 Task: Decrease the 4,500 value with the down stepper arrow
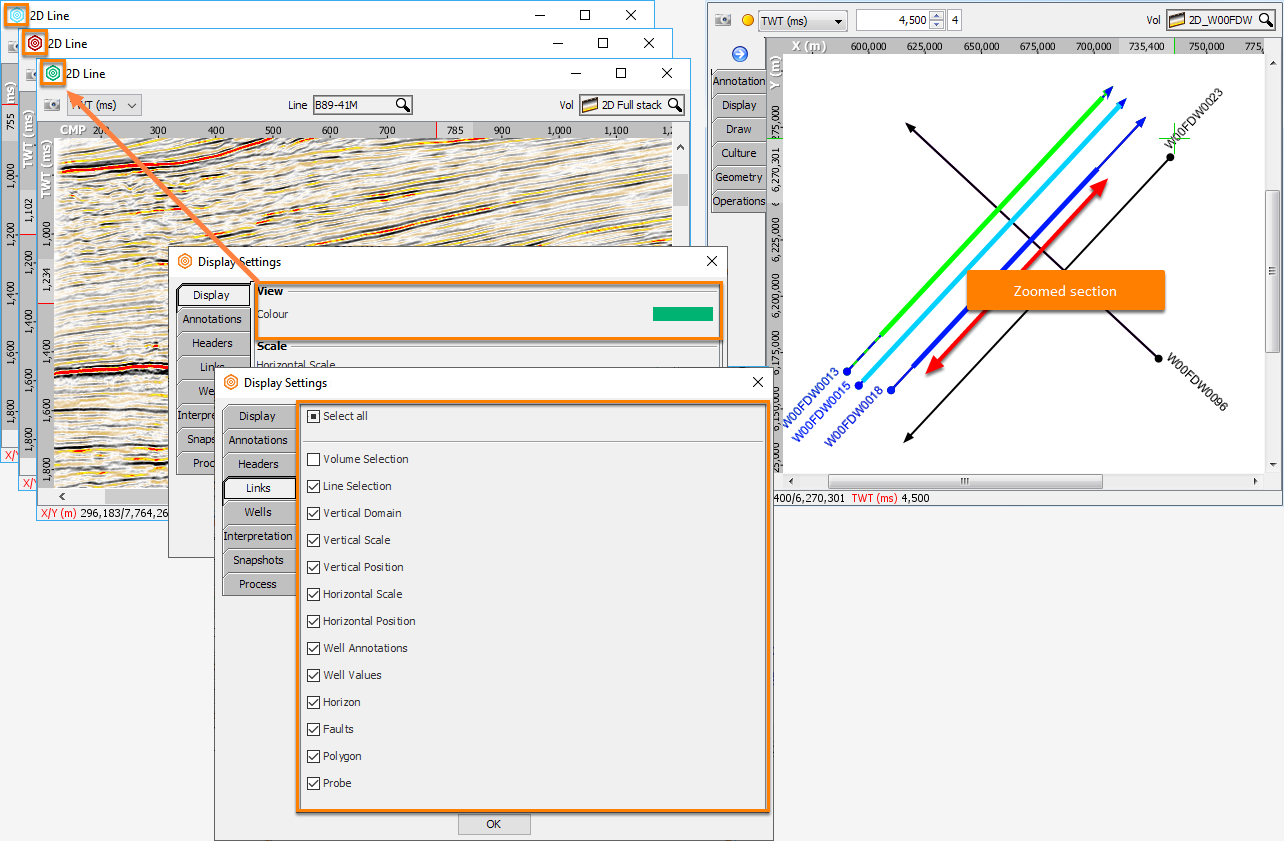[936, 25]
